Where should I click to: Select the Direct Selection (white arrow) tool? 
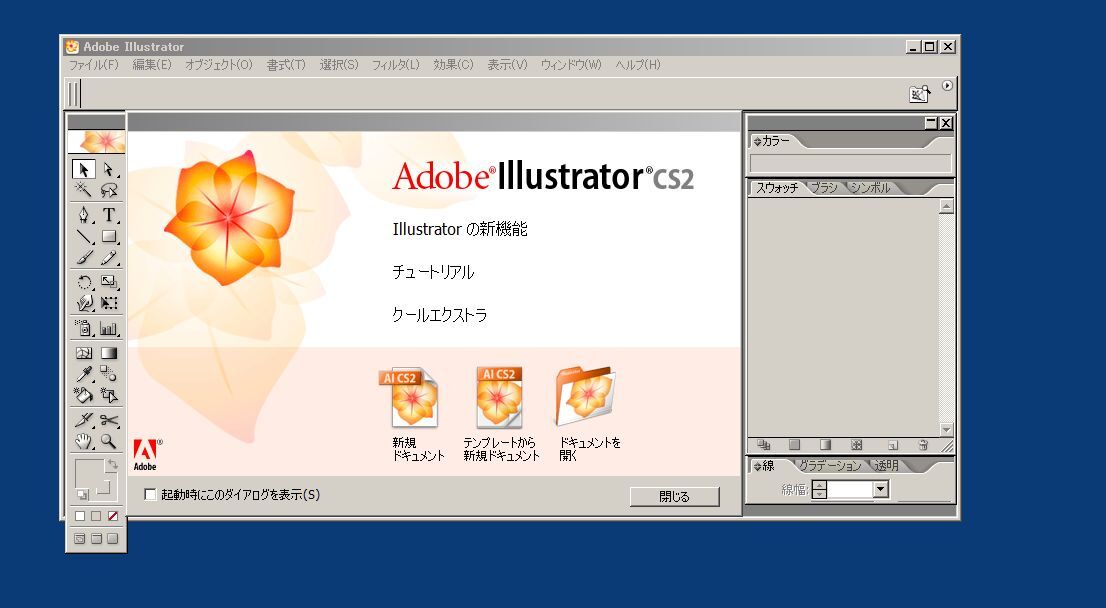coord(109,169)
